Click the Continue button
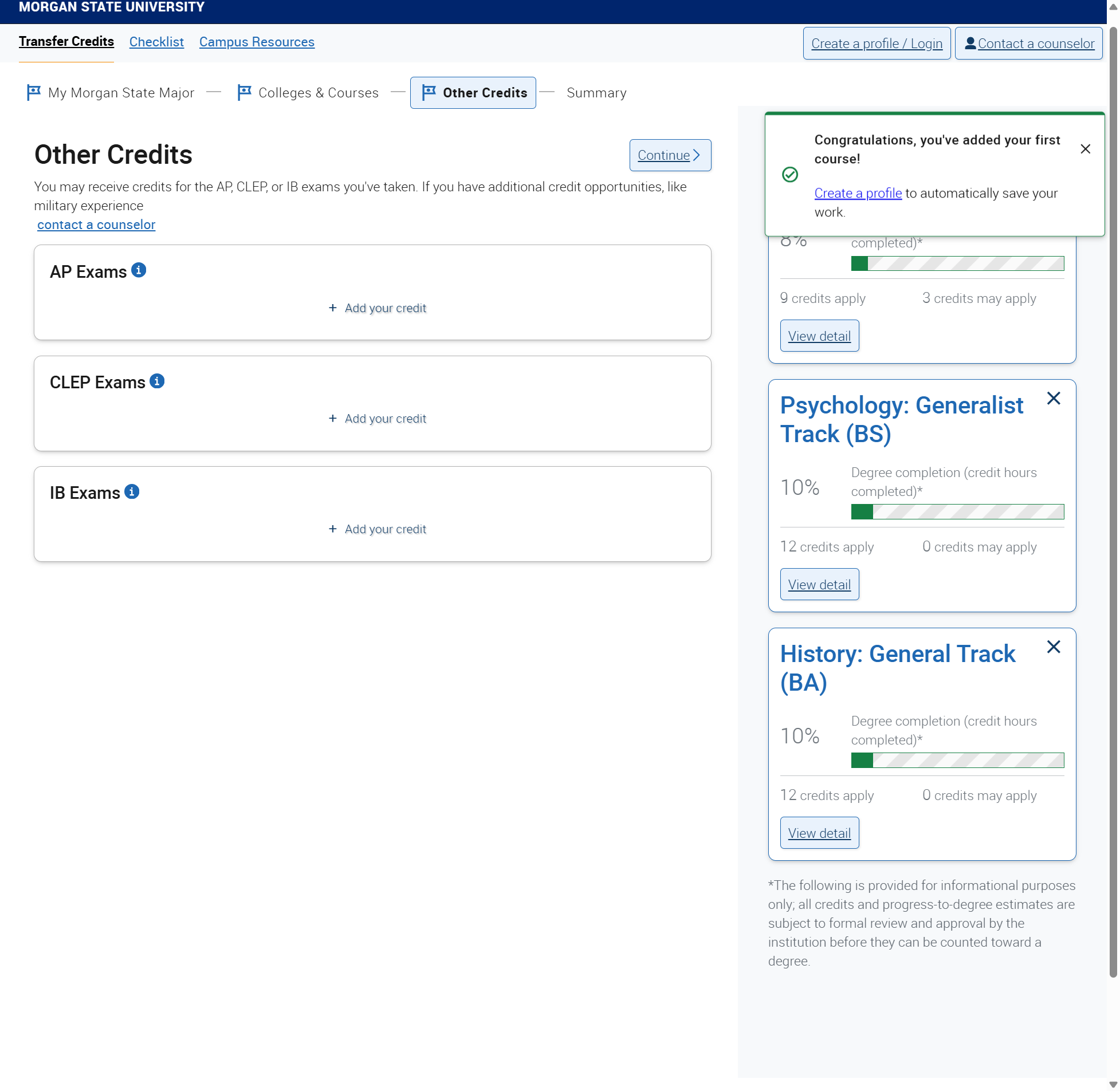1120x1091 pixels. 670,155
